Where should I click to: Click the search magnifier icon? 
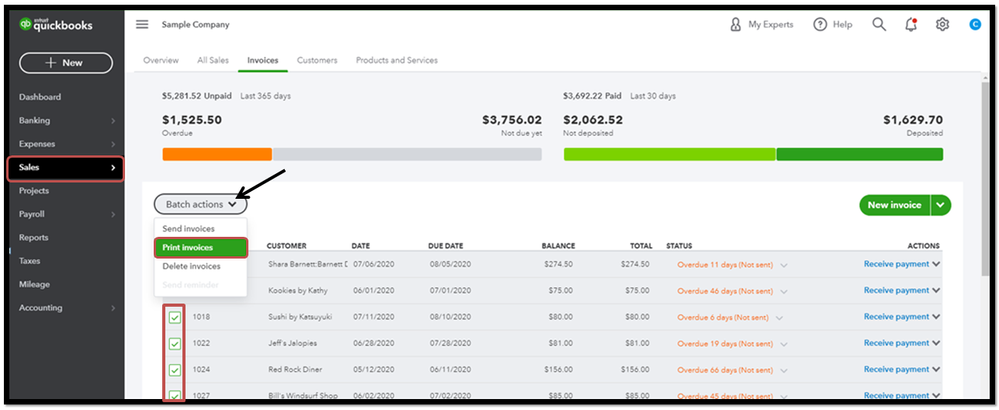coord(879,24)
